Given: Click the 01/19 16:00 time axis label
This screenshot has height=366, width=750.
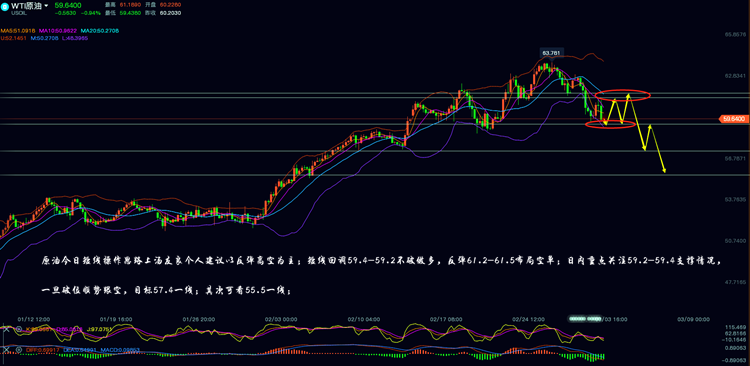Looking at the screenshot, I should click(x=116, y=319).
